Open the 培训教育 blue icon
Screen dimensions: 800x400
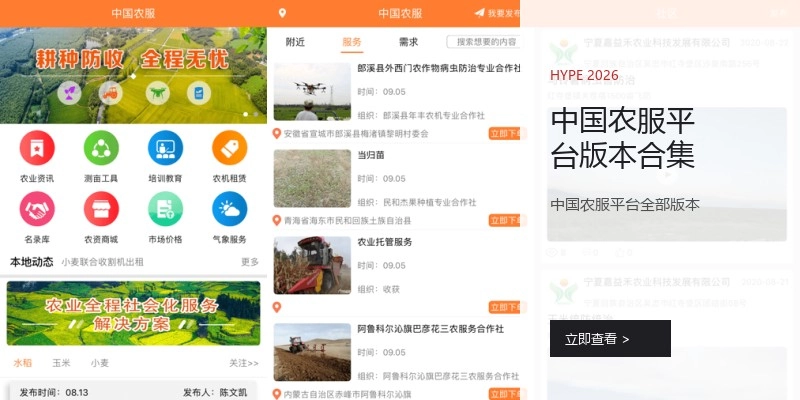coord(165,148)
